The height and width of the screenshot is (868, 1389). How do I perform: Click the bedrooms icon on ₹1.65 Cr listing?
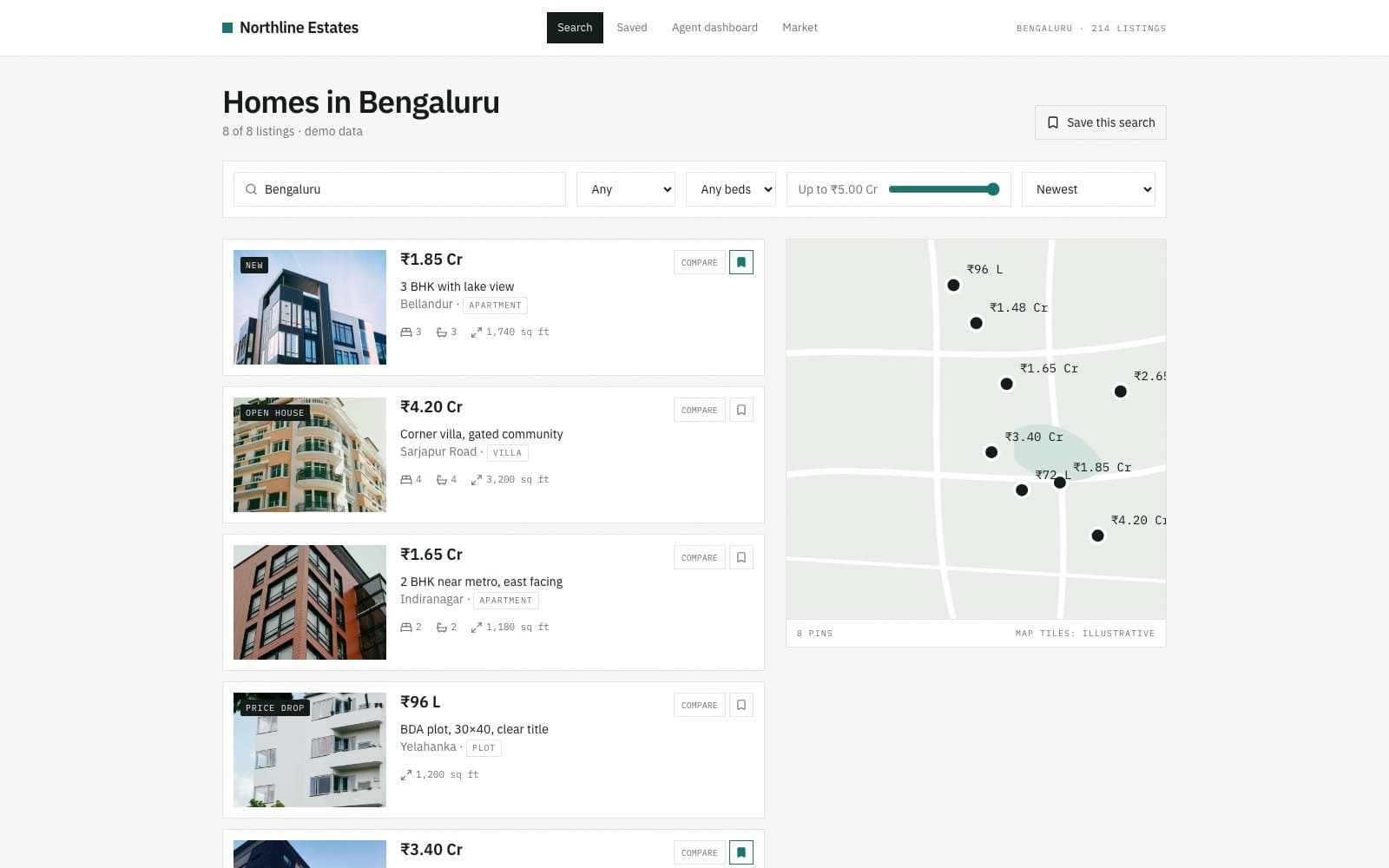[x=406, y=628]
